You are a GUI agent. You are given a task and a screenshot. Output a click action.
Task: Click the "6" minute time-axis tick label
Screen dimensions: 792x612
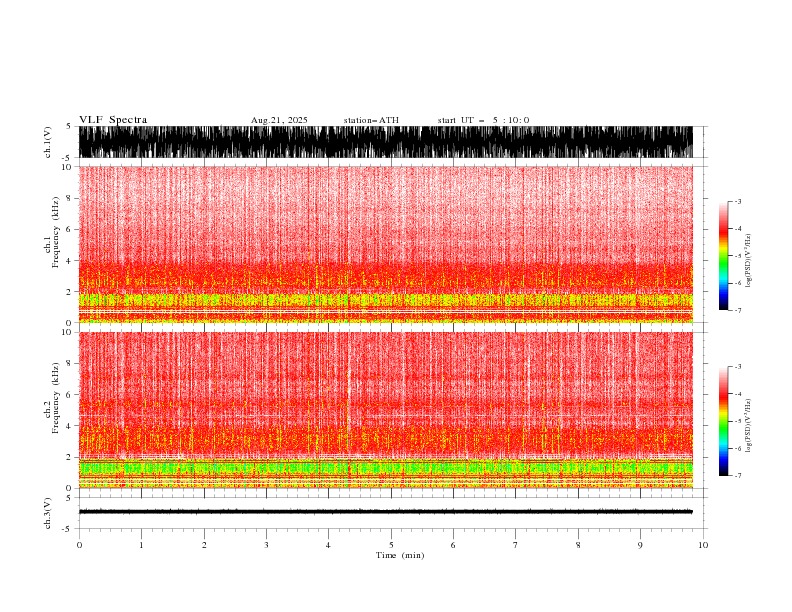pos(453,545)
